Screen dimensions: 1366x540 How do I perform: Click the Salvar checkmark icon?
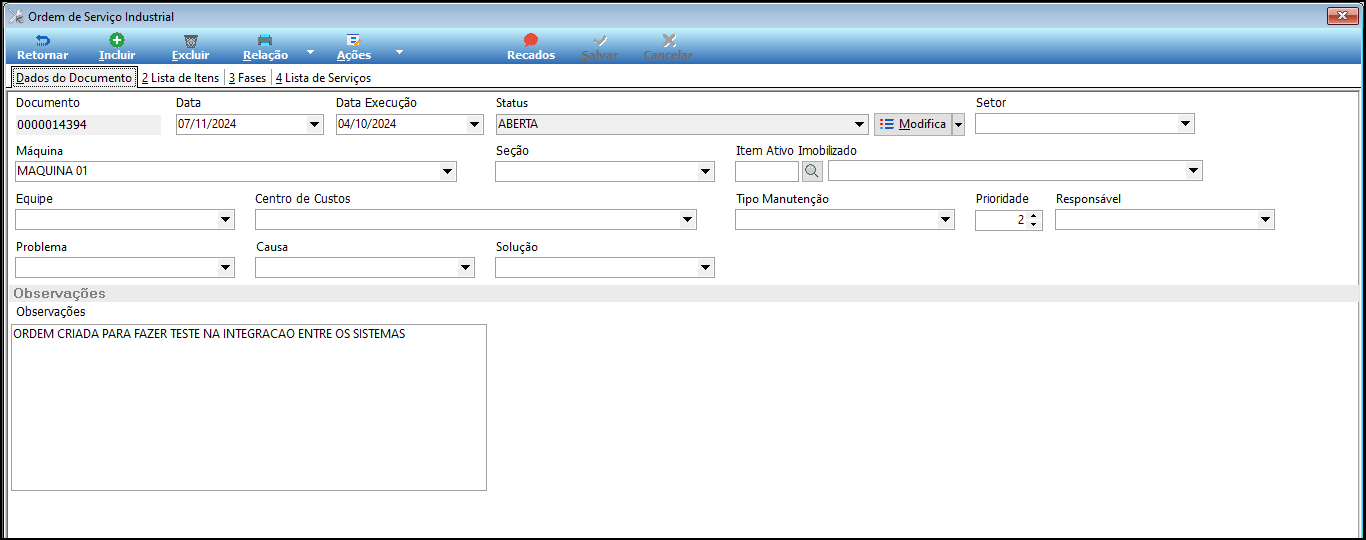600,41
